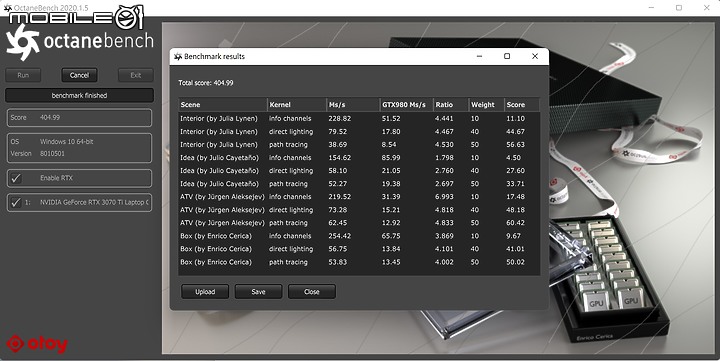
Task: Click score value 60.42
Action: point(515,223)
